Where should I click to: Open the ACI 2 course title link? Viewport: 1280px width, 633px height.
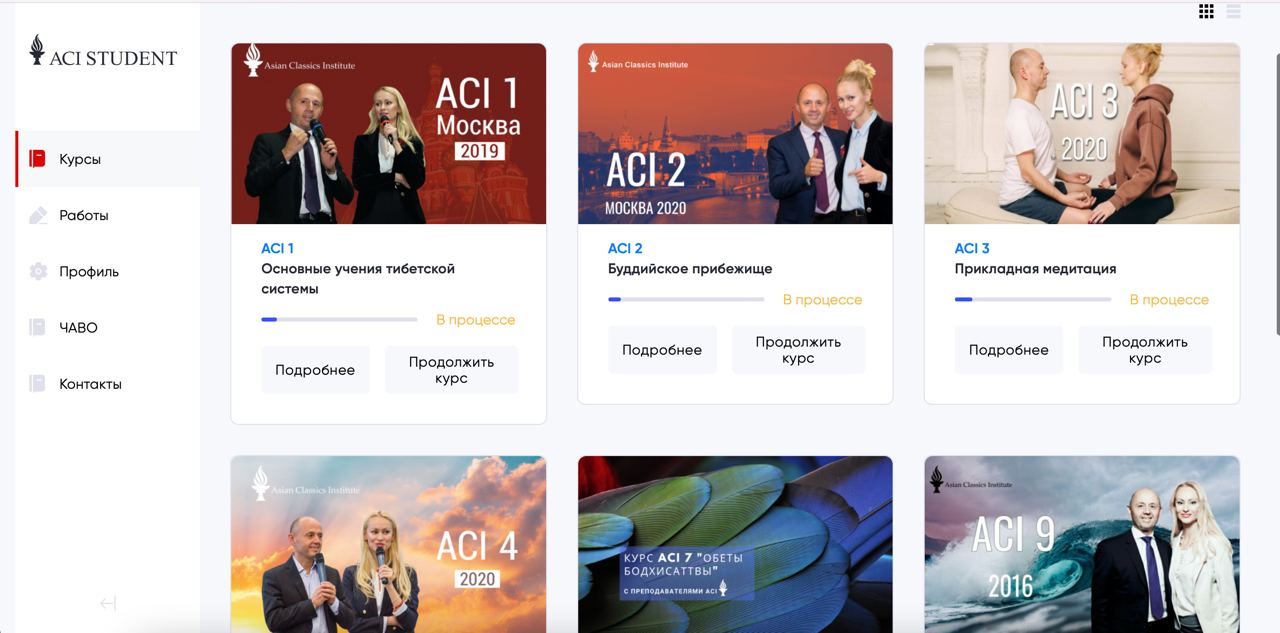coord(625,248)
